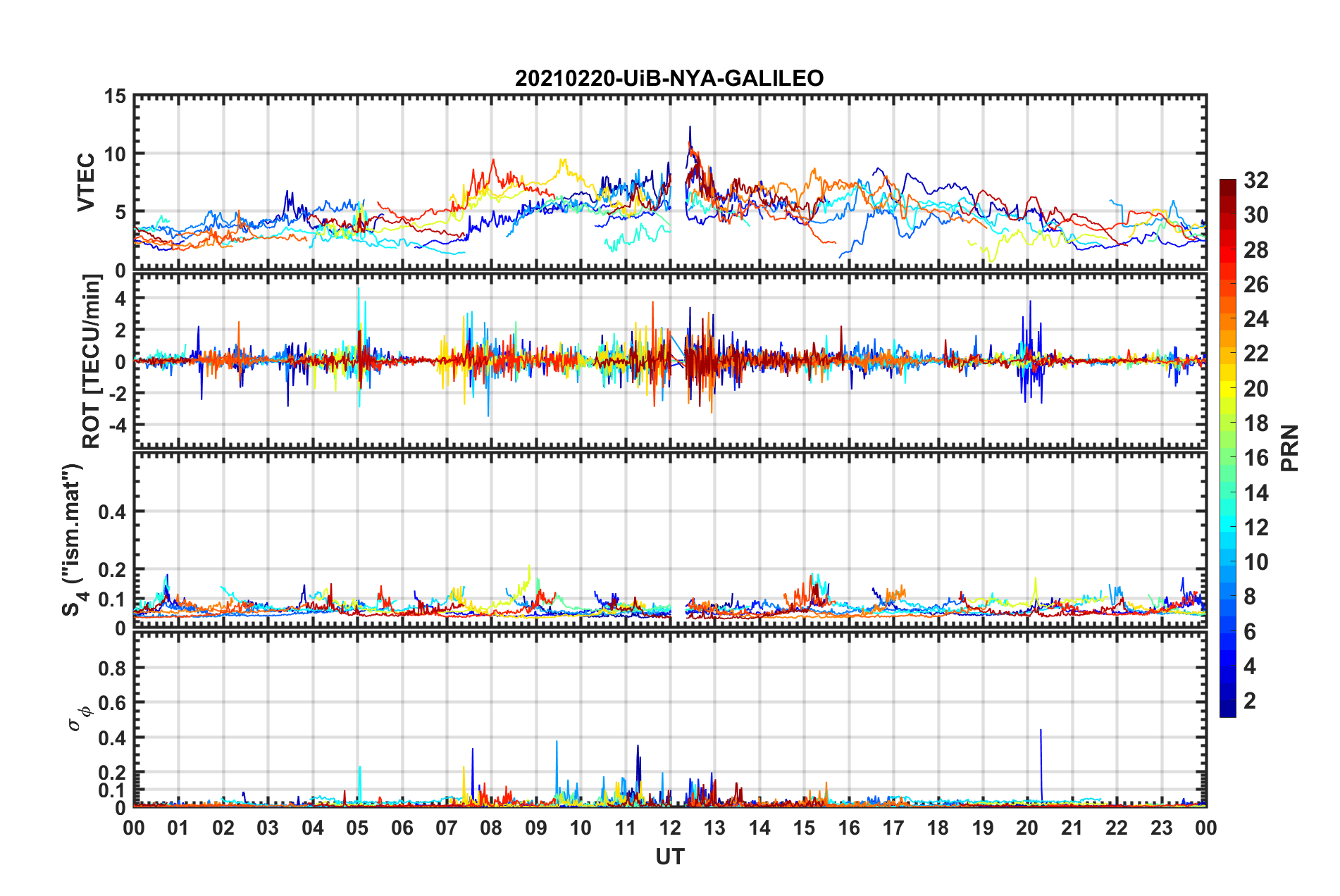Select colorbar tick value 18
The height and width of the screenshot is (896, 1340).
(1256, 423)
